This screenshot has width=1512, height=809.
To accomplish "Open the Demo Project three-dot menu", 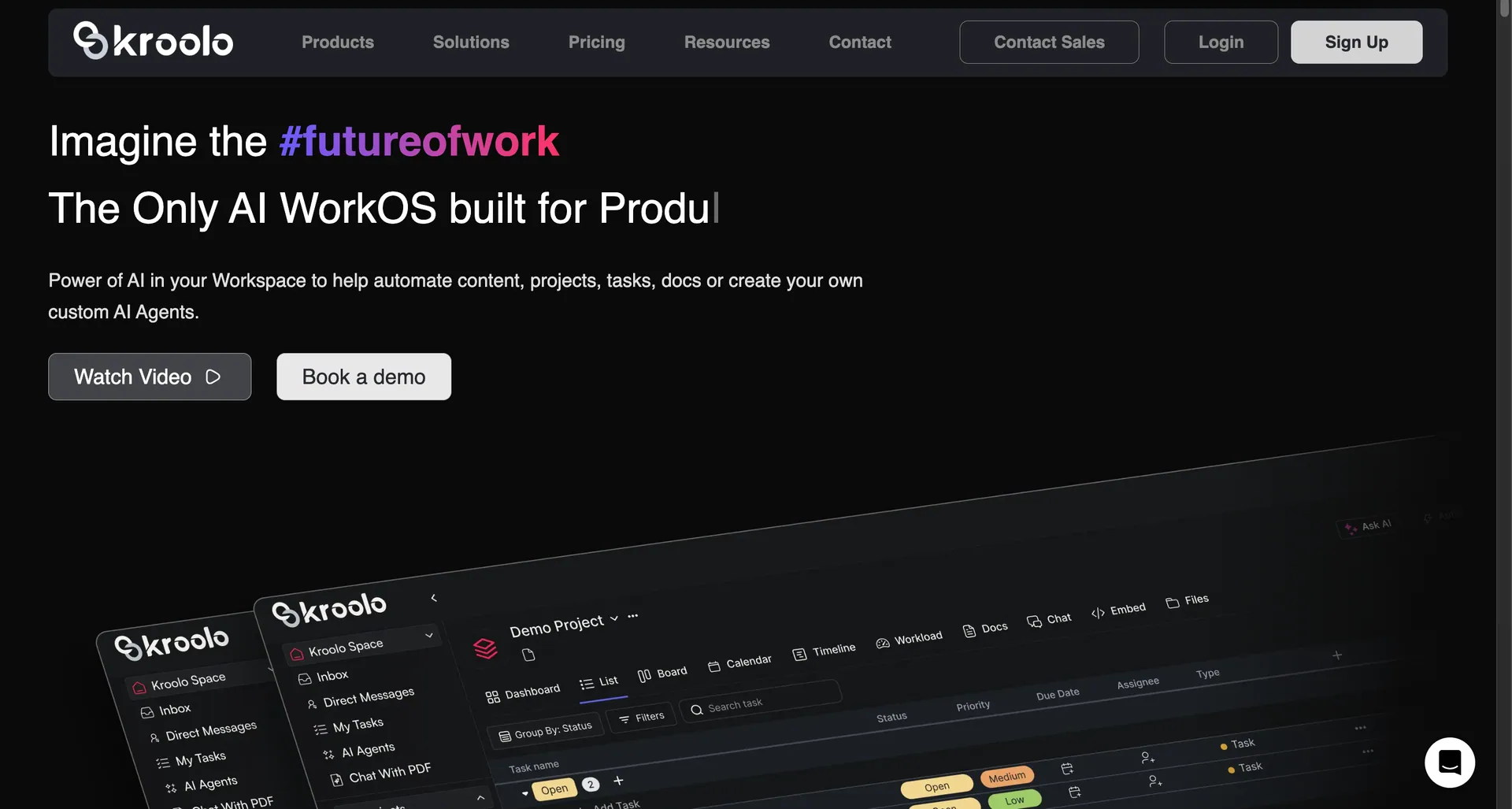I will [633, 615].
